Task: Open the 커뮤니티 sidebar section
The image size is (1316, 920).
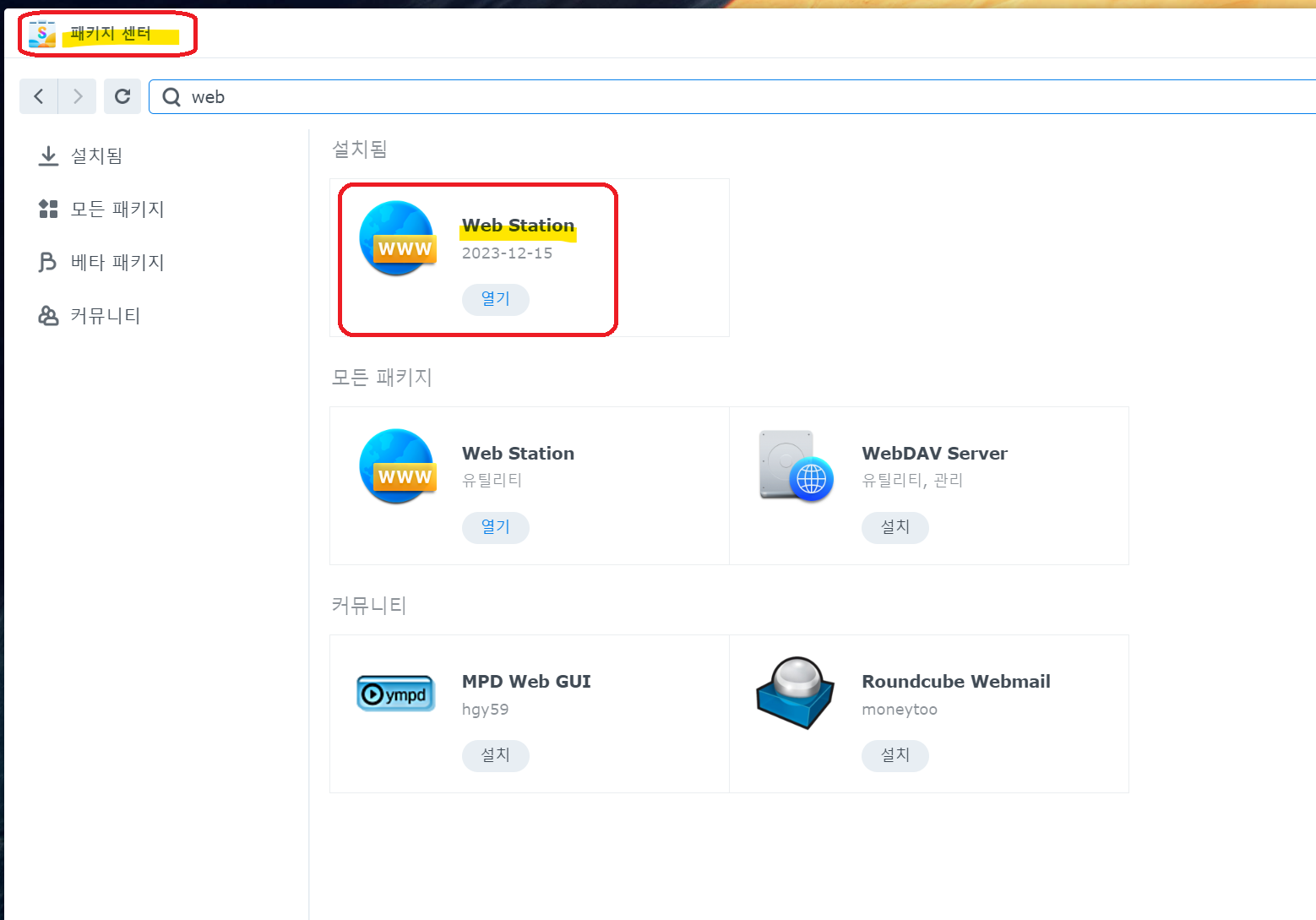Action: (106, 315)
